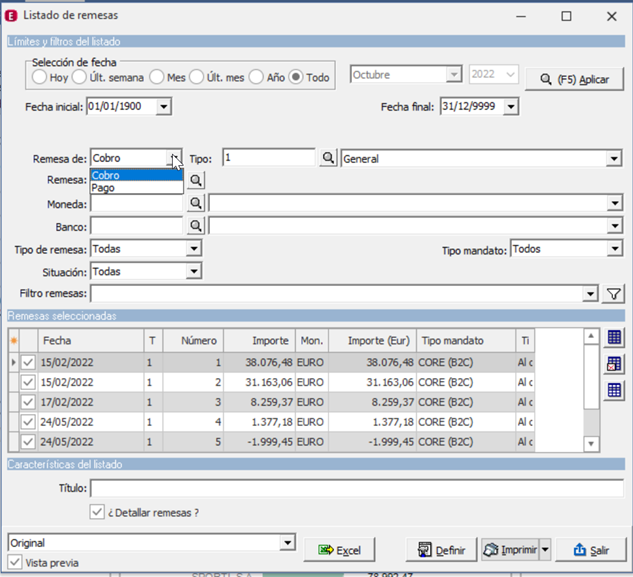Click the search icon beside Remesa field
Image resolution: width=633 pixels, height=577 pixels.
[196, 180]
